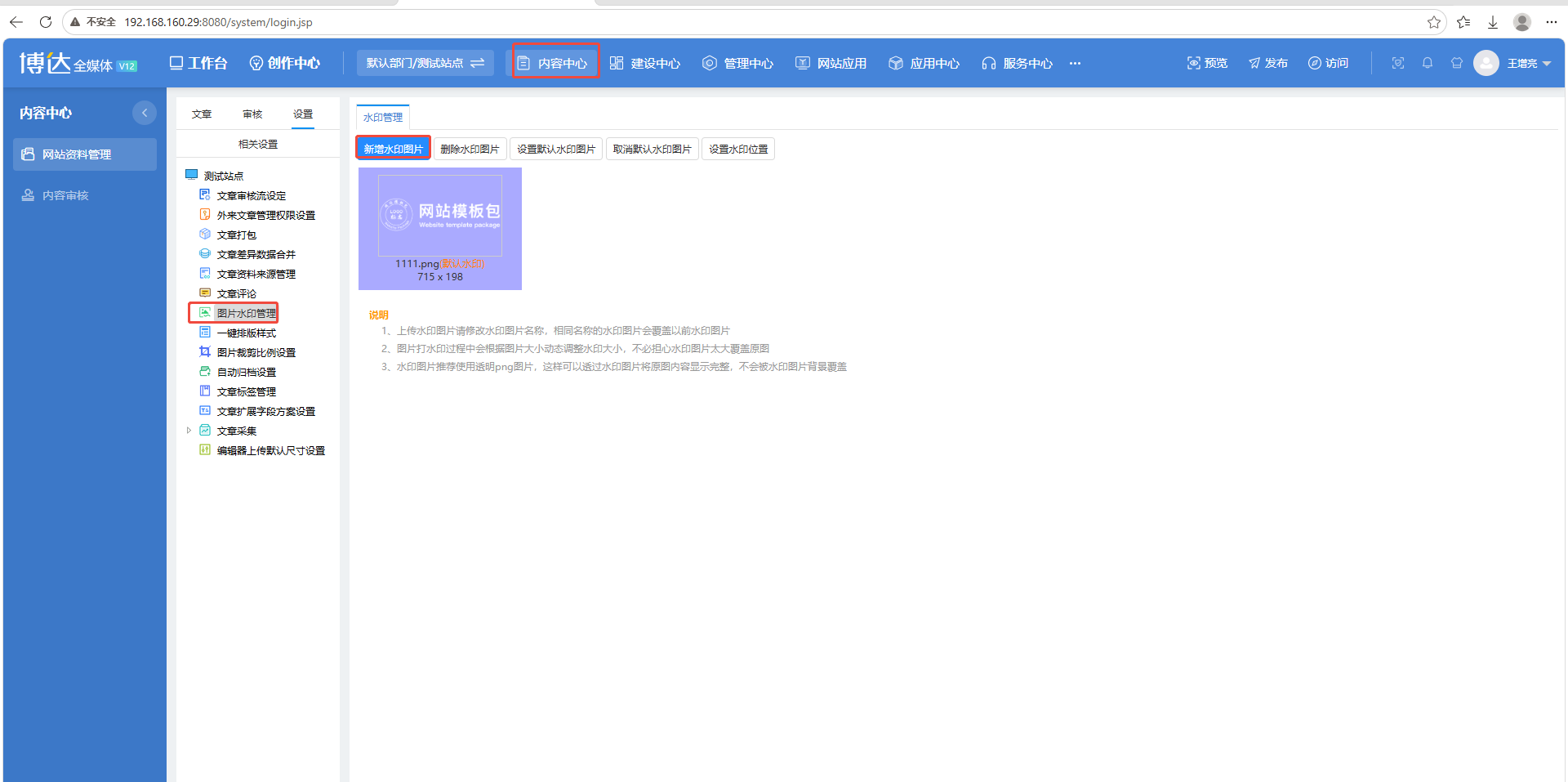Click the browser downloads arrow icon
The height and width of the screenshot is (782, 1568).
point(1493,22)
